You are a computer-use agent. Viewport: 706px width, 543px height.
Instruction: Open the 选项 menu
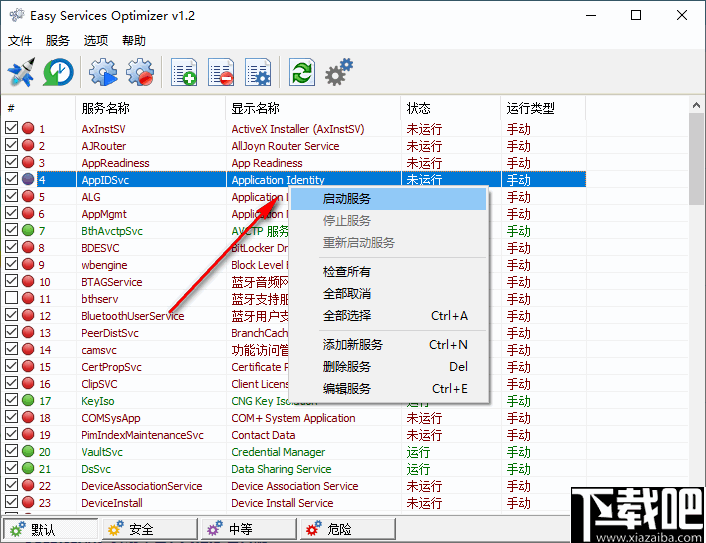(x=95, y=41)
